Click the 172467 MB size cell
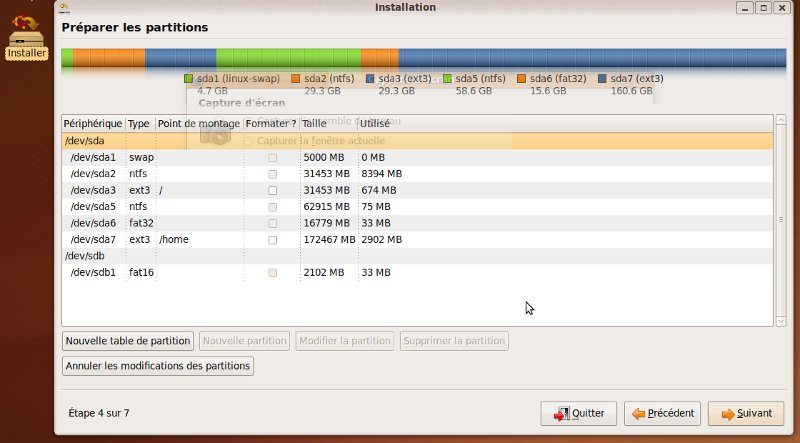 point(329,240)
